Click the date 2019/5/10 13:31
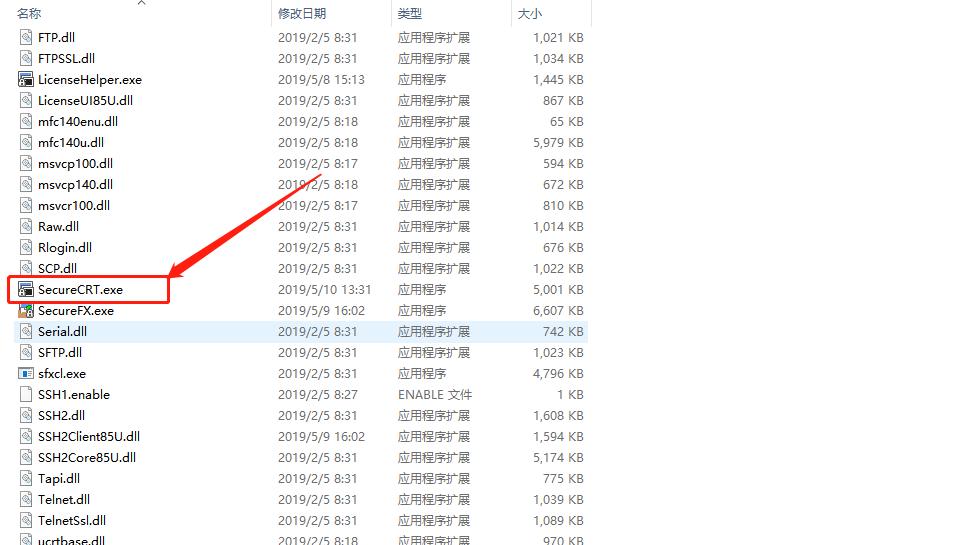971x545 pixels. (x=324, y=289)
